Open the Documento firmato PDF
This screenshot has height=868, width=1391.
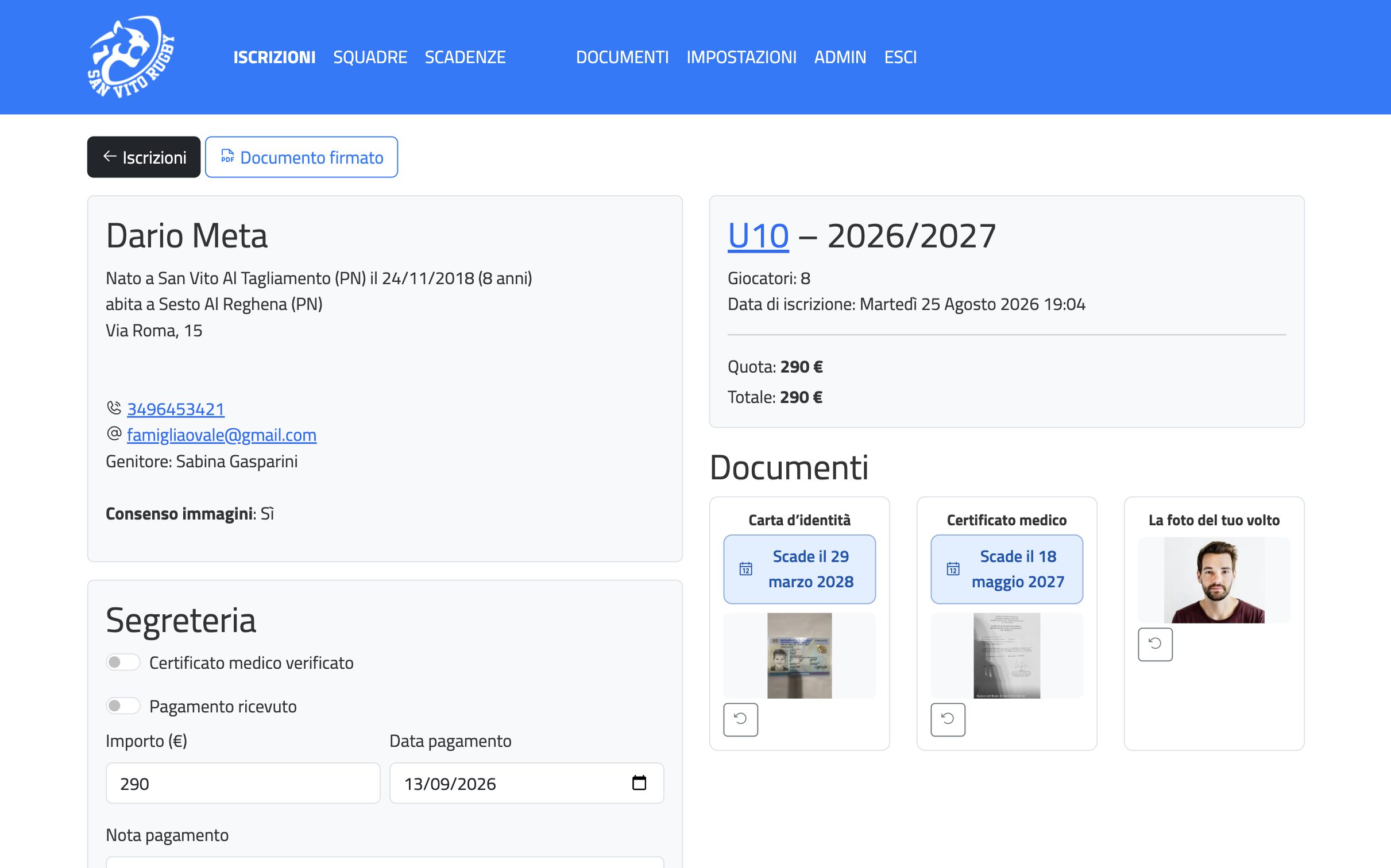[301, 157]
